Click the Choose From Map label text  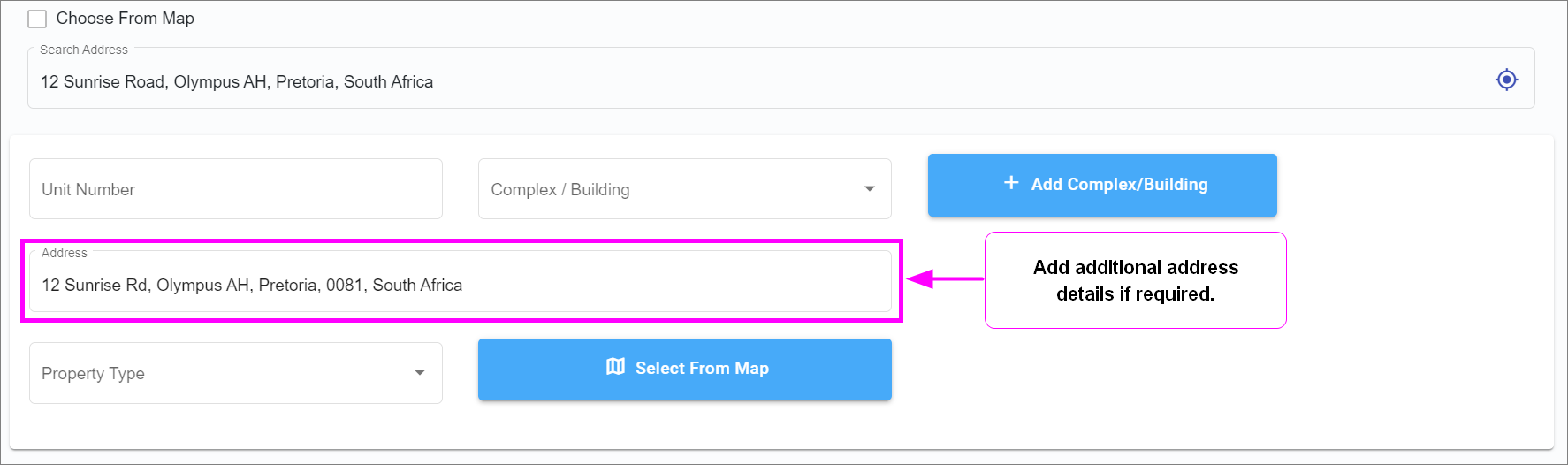tap(125, 19)
